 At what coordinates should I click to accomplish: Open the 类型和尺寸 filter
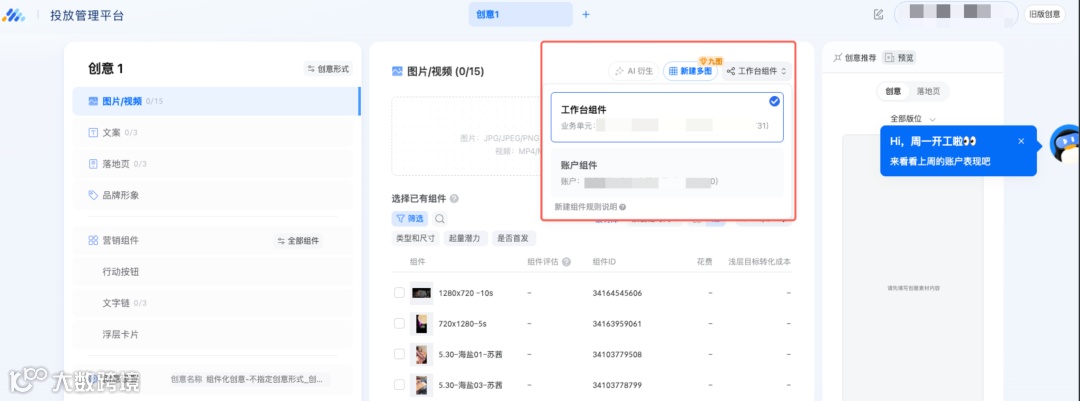pos(414,238)
